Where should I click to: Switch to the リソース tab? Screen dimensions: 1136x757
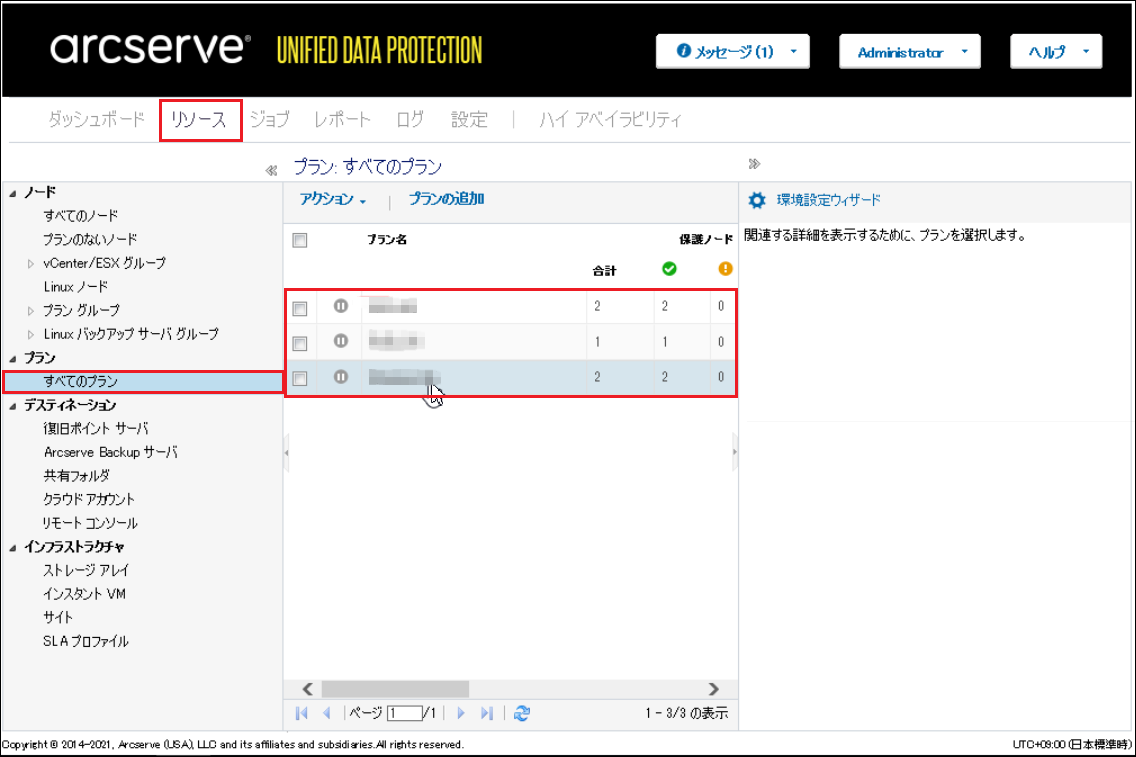pyautogui.click(x=199, y=120)
